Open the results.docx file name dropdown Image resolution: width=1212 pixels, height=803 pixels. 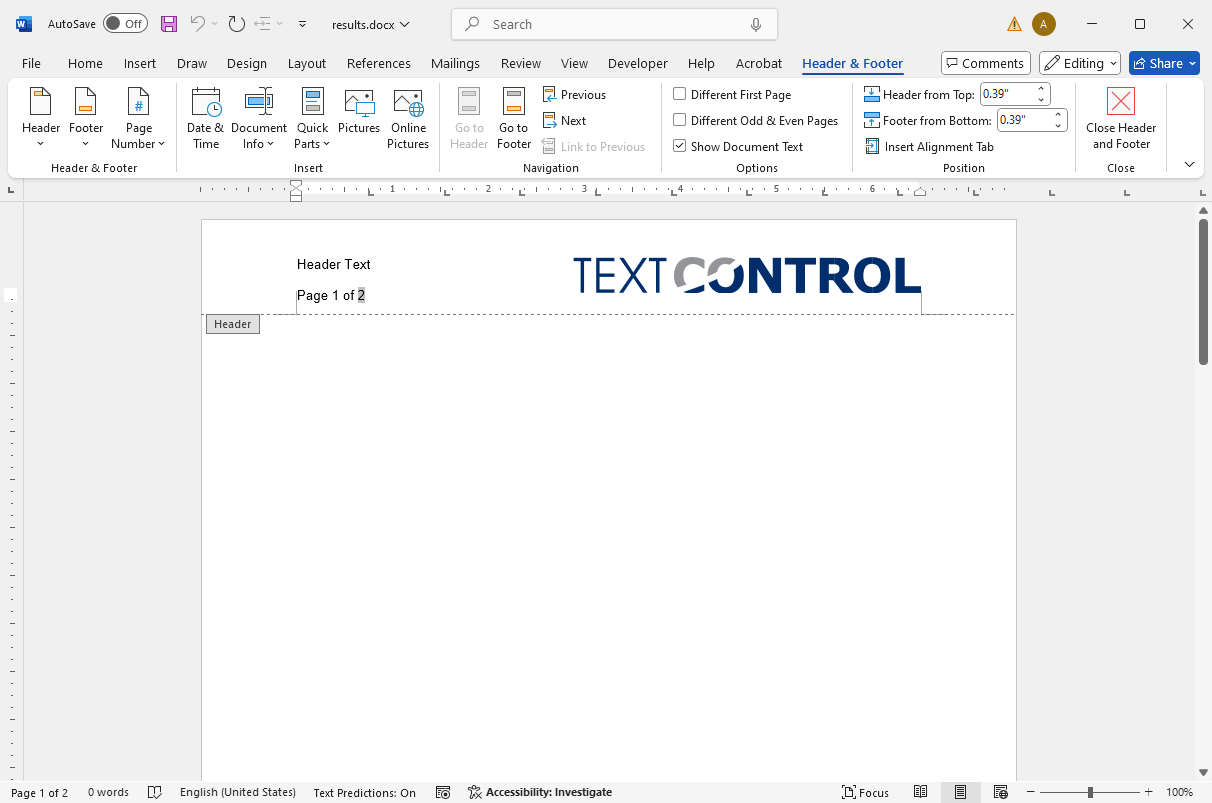click(371, 24)
